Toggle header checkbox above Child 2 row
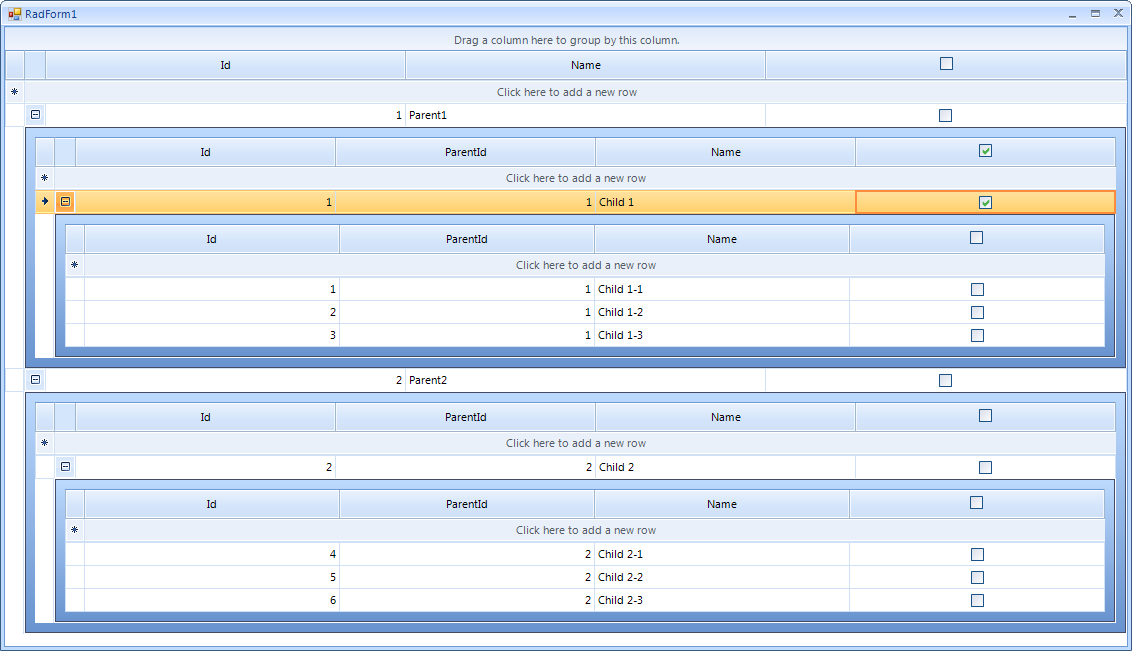The height and width of the screenshot is (651, 1132). (x=985, y=415)
